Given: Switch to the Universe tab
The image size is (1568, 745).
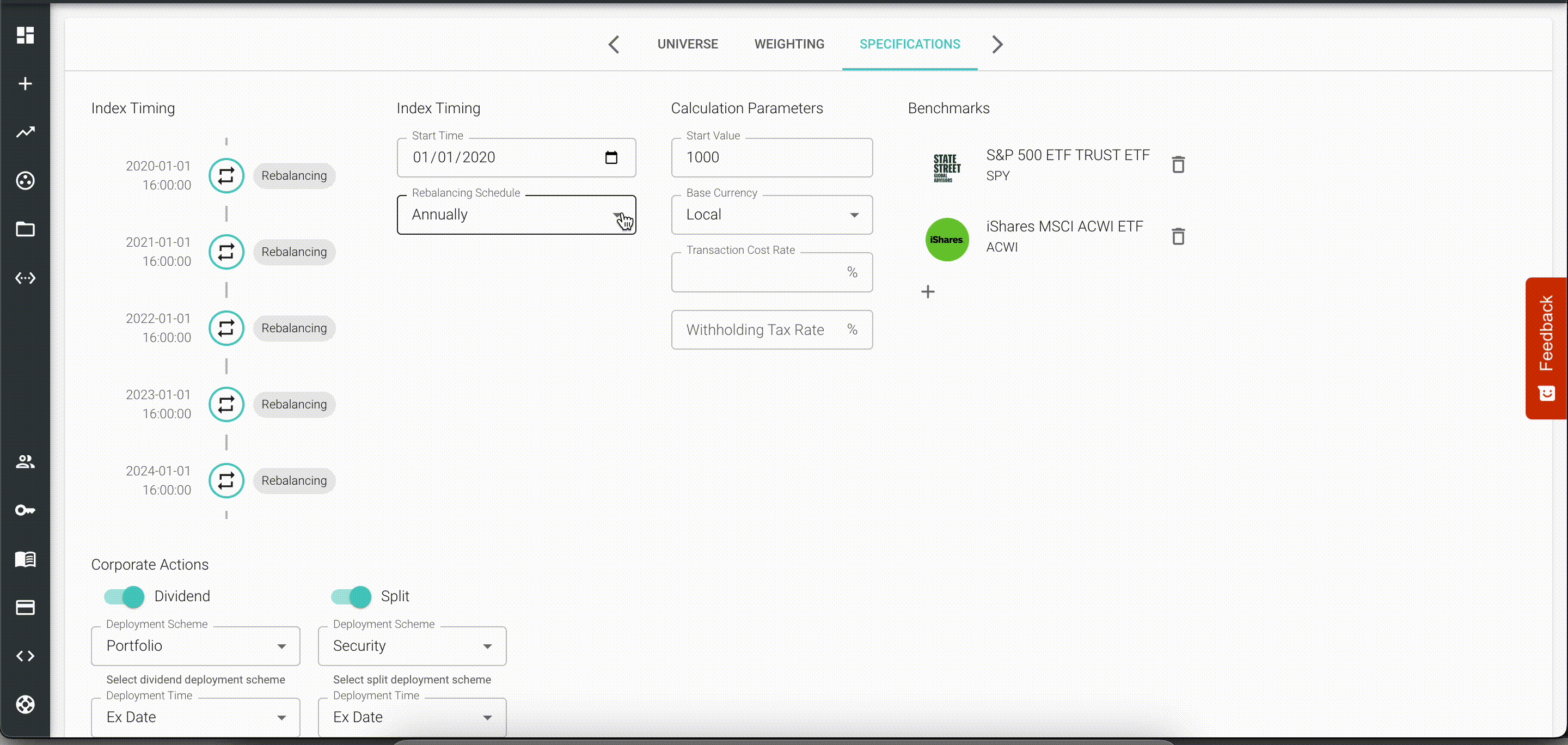Looking at the screenshot, I should (687, 44).
